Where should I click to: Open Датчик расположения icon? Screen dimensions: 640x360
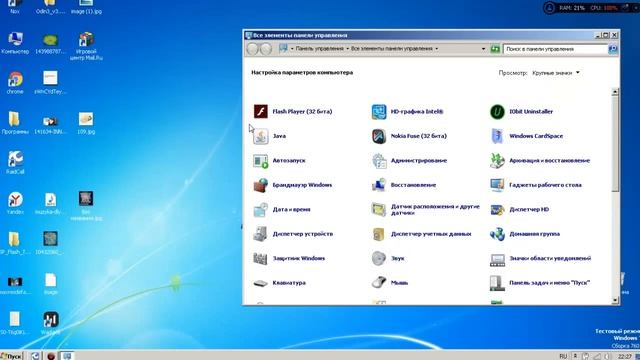379,209
